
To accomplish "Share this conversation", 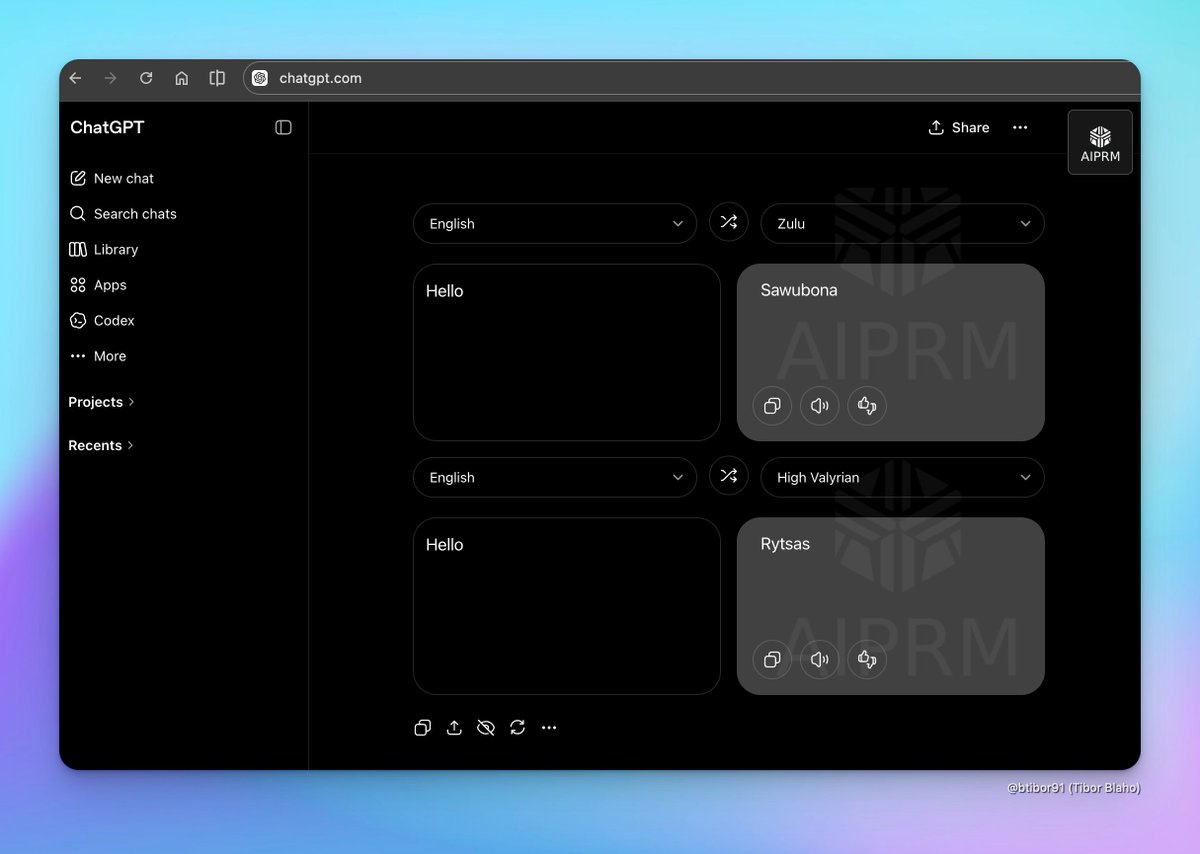I will pyautogui.click(x=959, y=127).
